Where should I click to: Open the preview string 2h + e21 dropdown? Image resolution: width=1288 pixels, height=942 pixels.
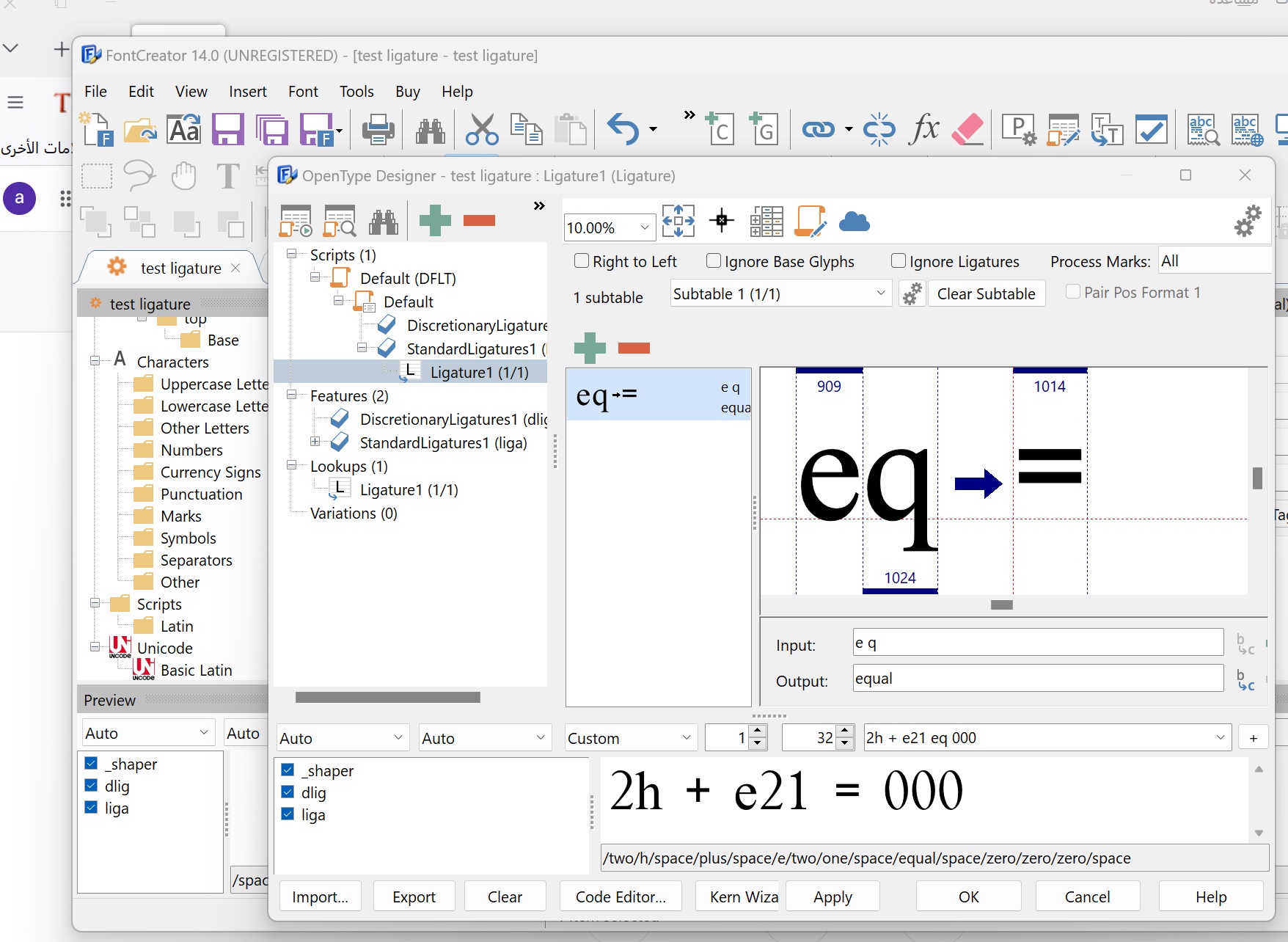1221,738
